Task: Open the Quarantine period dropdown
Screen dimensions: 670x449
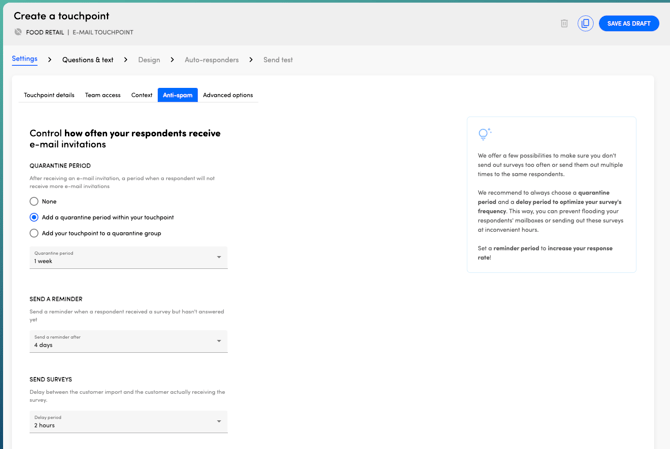Action: tap(128, 257)
